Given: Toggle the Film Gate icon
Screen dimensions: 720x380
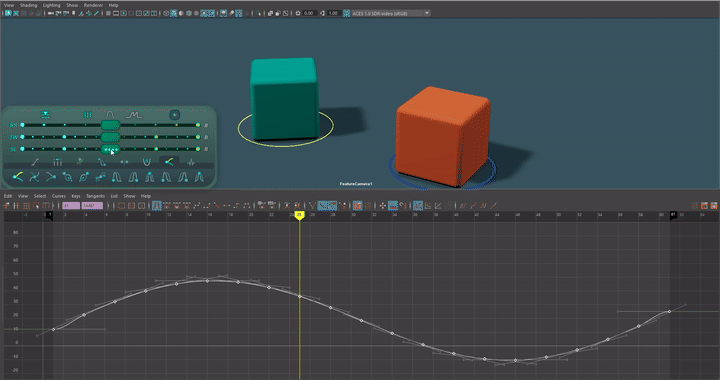Looking at the screenshot, I should [x=116, y=13].
